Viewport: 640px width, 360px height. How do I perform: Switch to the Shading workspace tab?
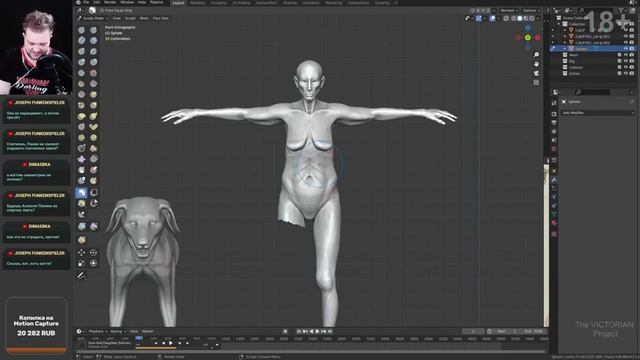click(290, 2)
